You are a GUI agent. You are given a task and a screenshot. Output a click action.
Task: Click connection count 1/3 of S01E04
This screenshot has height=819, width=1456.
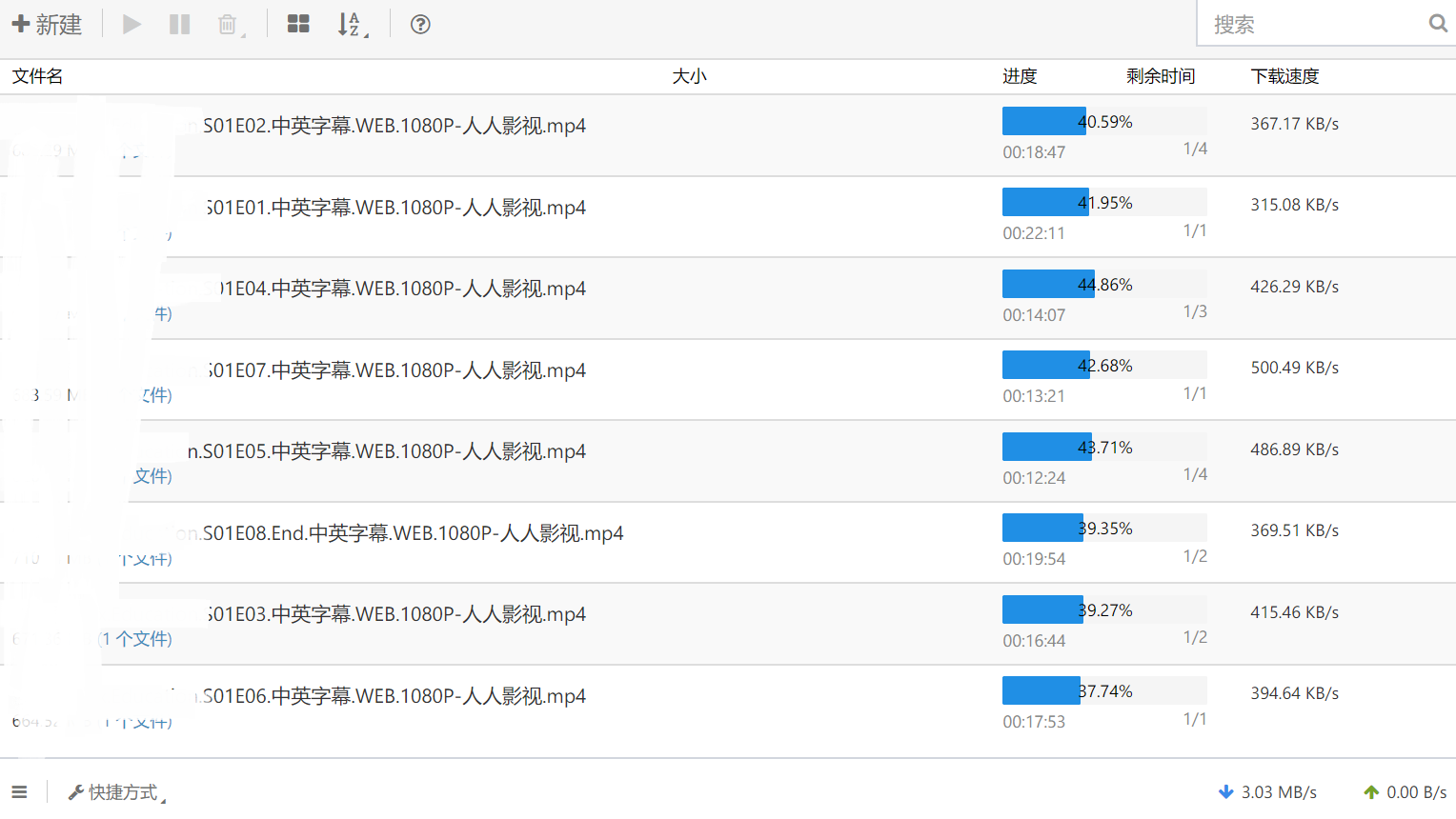[x=1195, y=311]
